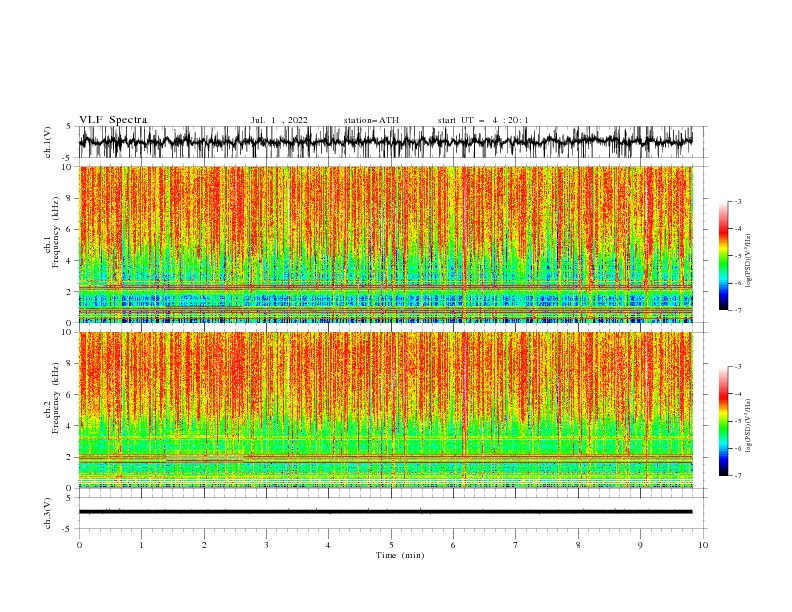The height and width of the screenshot is (612, 792).
Task: Click the ch.2 frequency tick "8"
Action: (69, 364)
